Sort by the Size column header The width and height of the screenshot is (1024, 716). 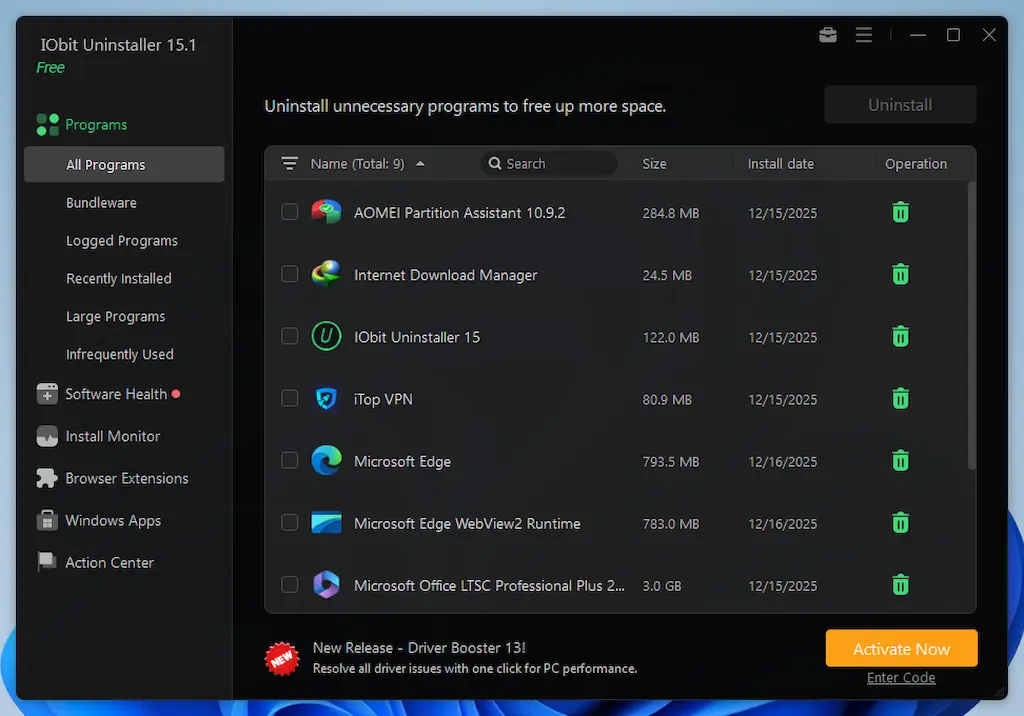654,164
